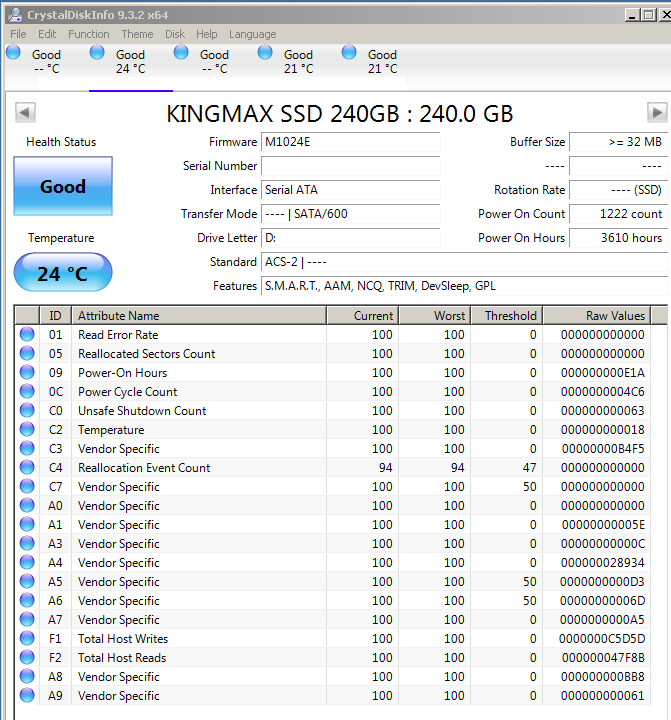Screen dimensions: 671x720
Task: Select the Unsafe Shutdown Count attribute name
Action: (x=142, y=411)
